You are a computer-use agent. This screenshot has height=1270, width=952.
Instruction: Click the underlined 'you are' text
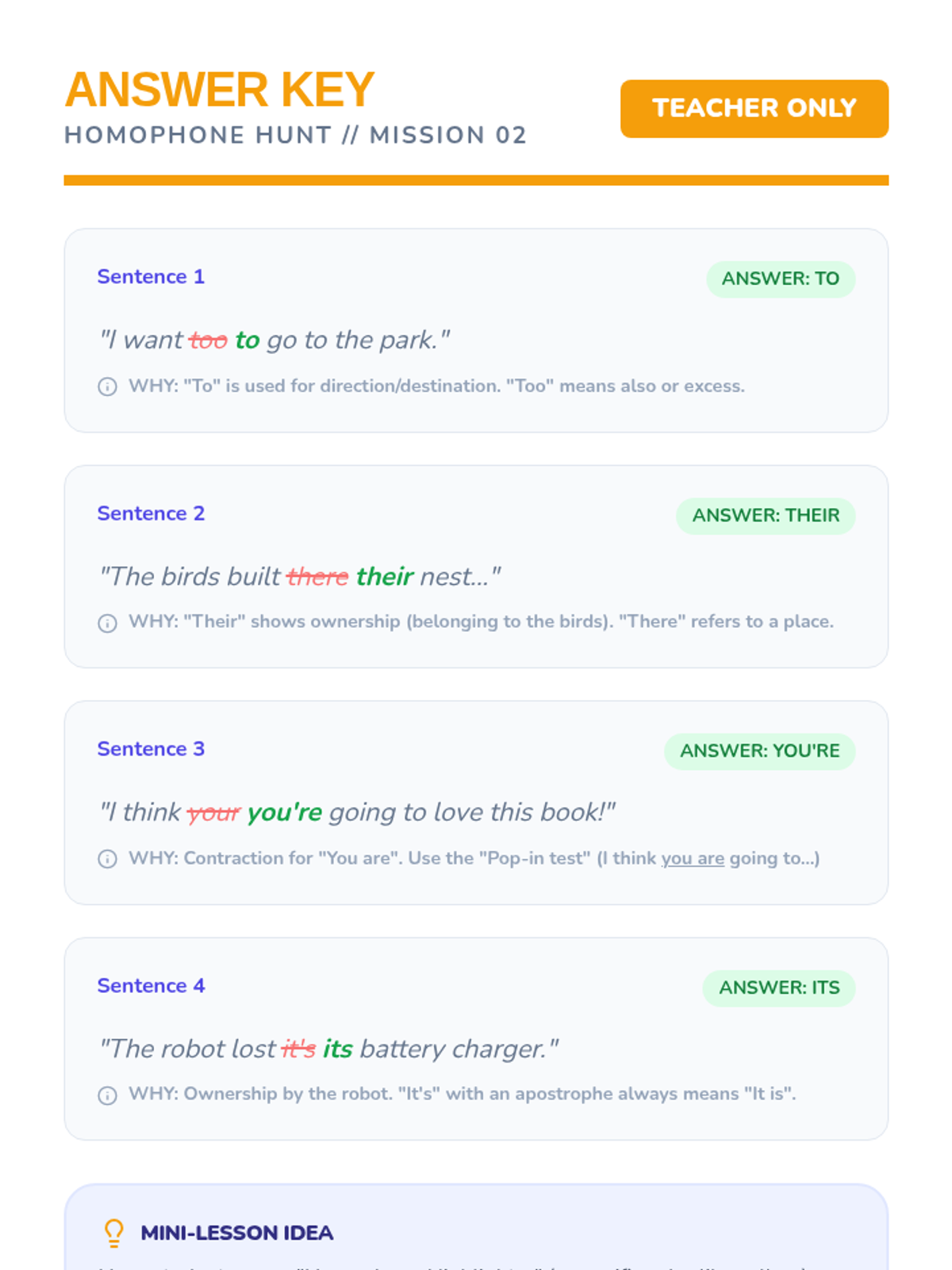point(693,858)
